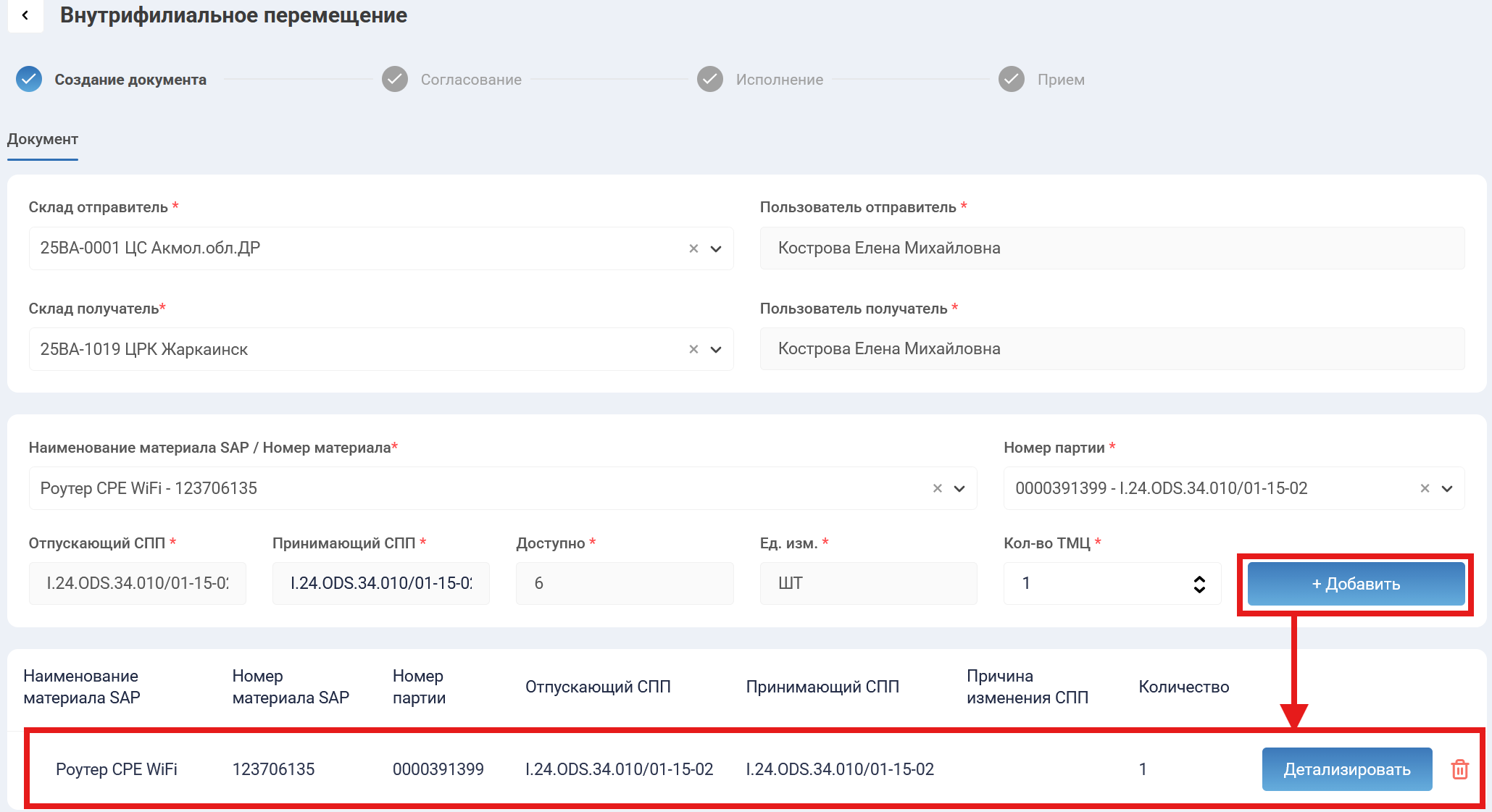
Task: Clear the Номер партии selection
Action: pyautogui.click(x=1425, y=488)
